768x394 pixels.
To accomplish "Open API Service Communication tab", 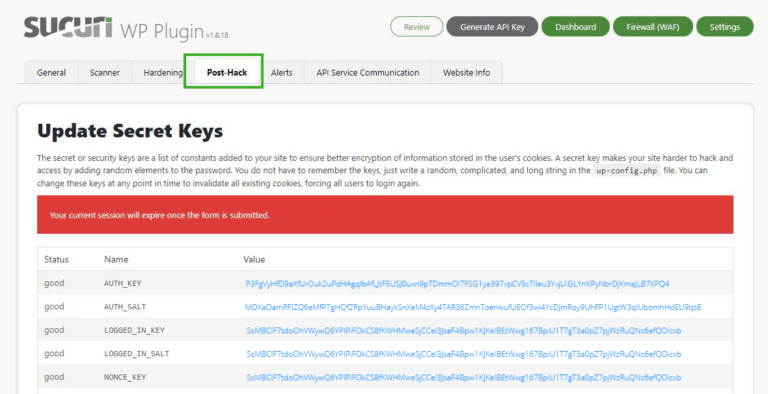I will click(368, 73).
